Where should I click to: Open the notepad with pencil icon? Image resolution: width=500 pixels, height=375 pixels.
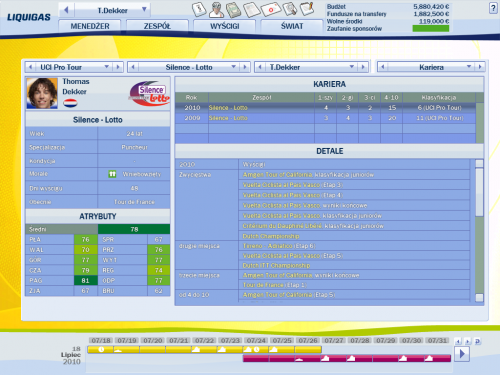click(307, 9)
